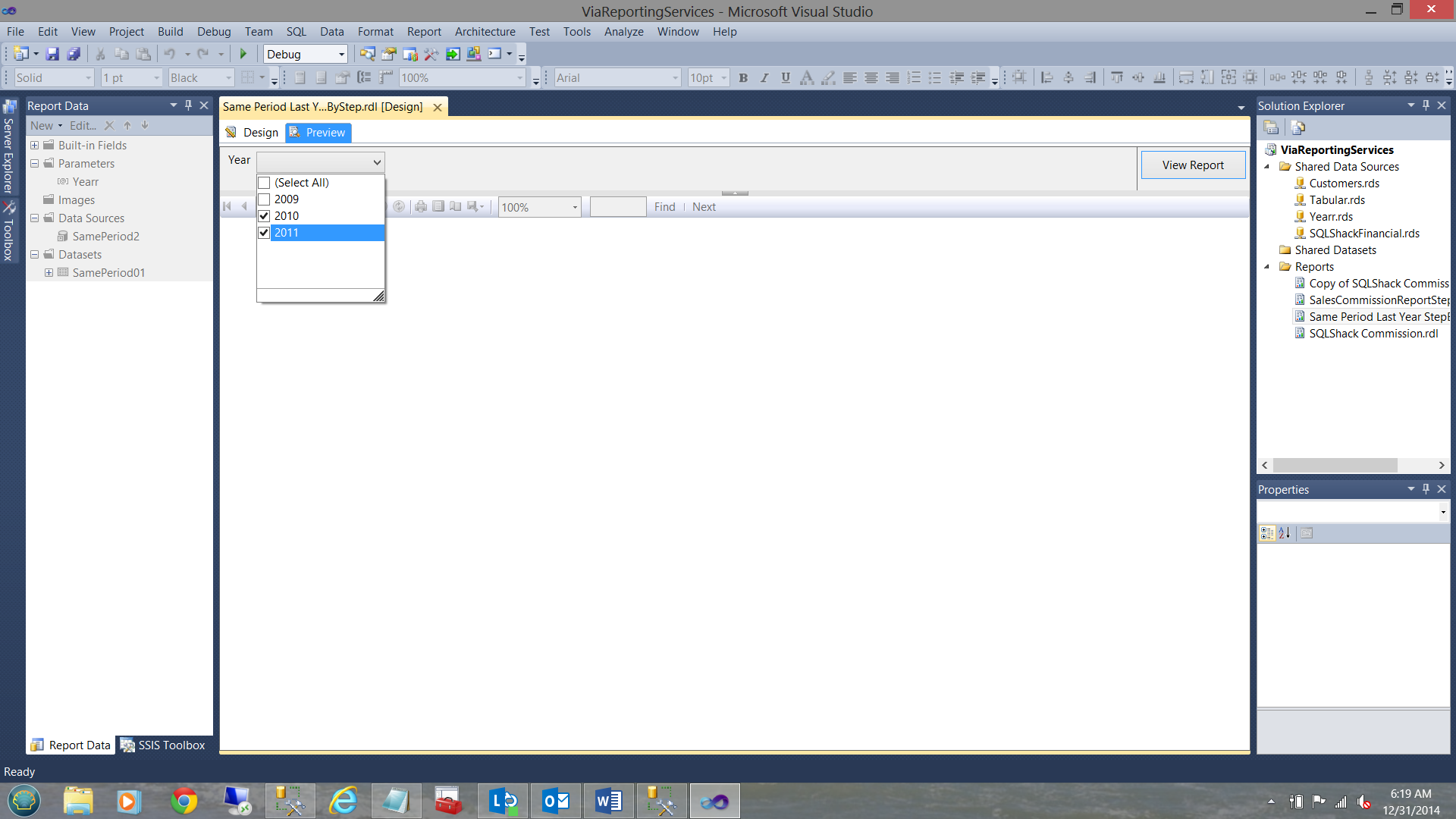Click the Save All icon

[74, 54]
